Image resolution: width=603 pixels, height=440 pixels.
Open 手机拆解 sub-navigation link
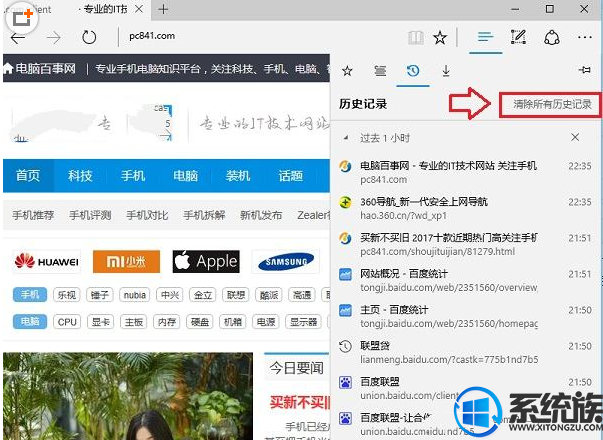click(204, 215)
